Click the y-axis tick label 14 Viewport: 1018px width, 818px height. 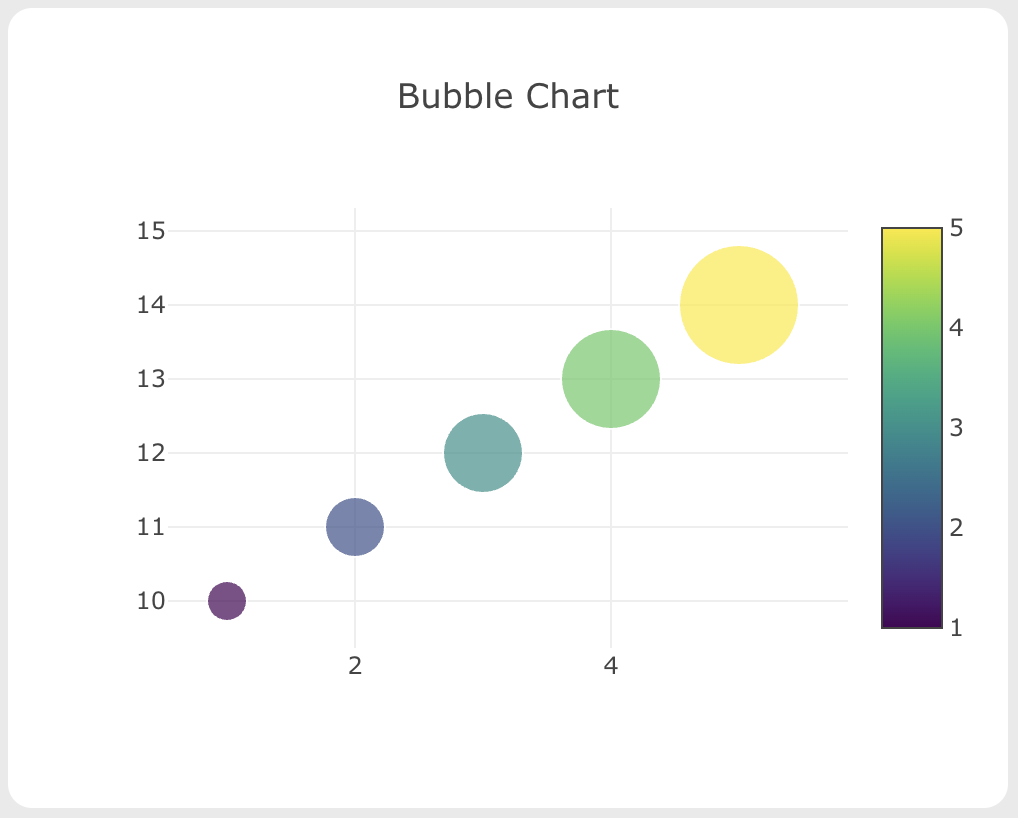(x=150, y=305)
